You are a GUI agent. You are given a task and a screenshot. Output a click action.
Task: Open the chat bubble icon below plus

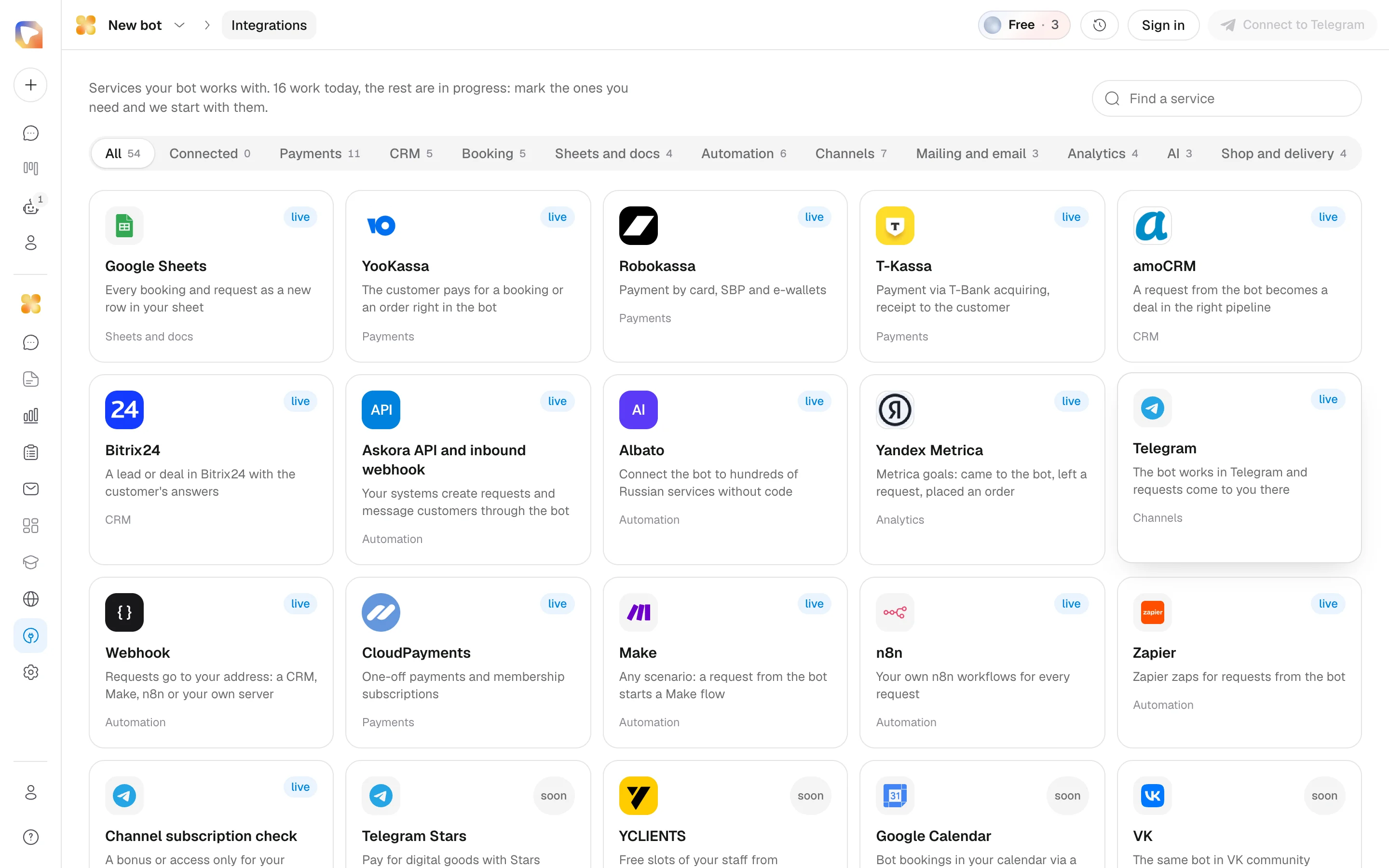(x=30, y=133)
